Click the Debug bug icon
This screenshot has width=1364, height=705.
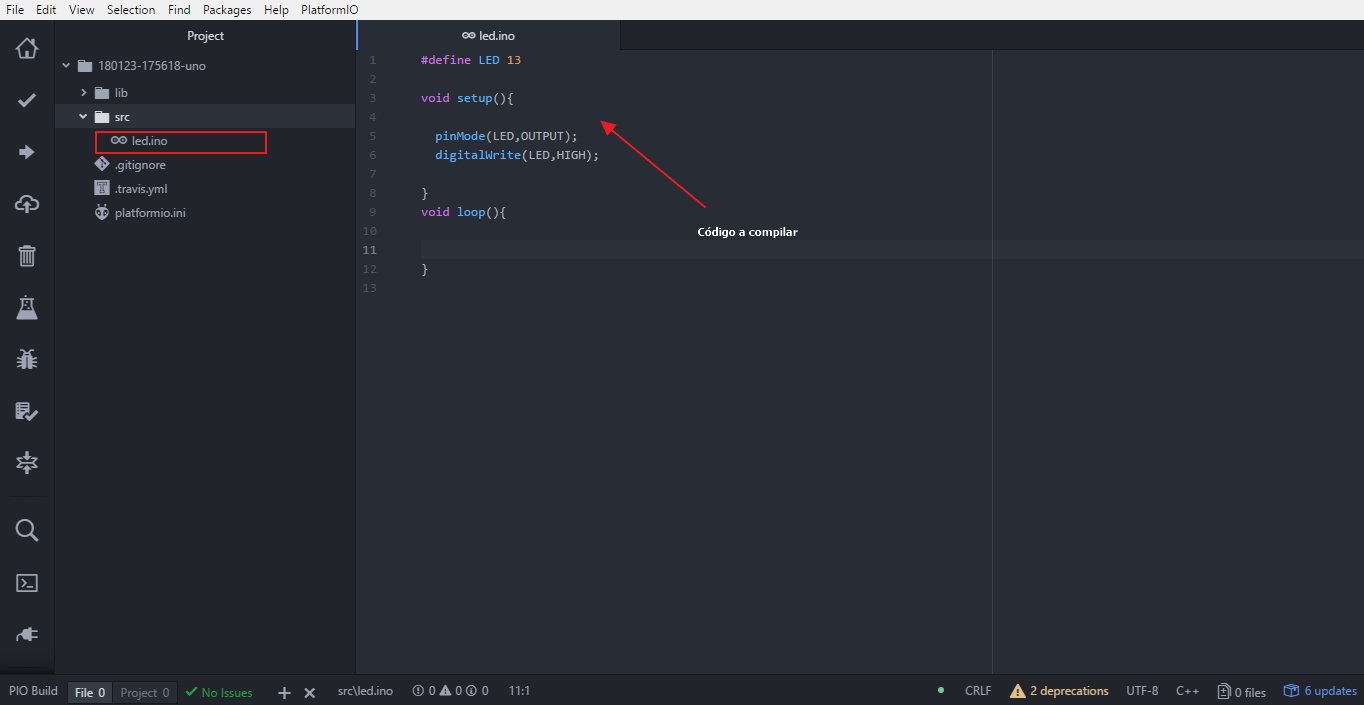click(27, 359)
